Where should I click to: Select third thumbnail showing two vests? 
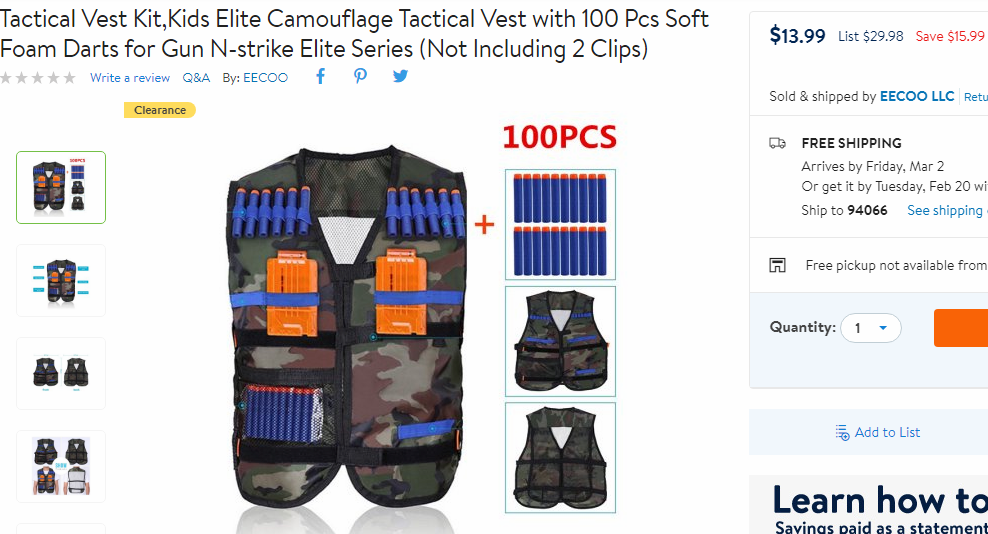pyautogui.click(x=61, y=373)
